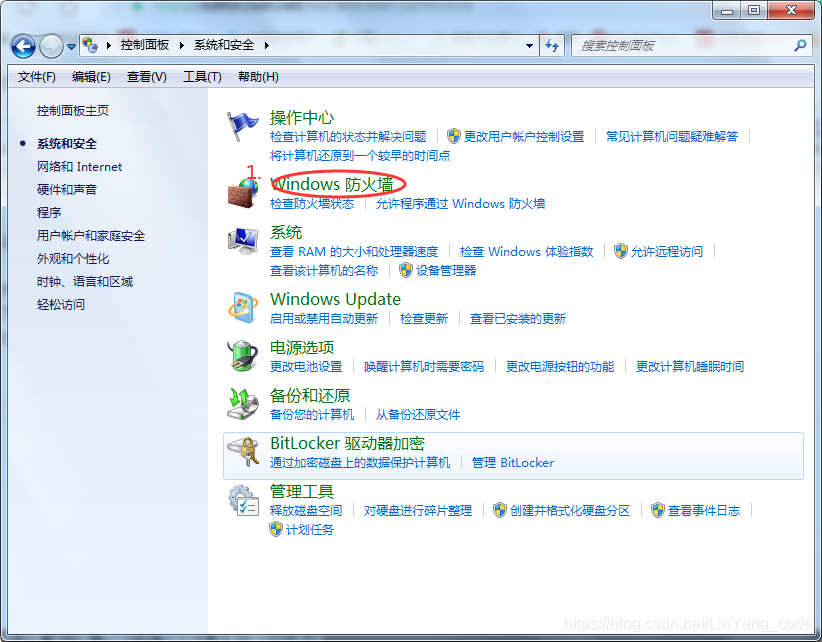Select 硬件和声音 category
822x642 pixels.
(67, 189)
